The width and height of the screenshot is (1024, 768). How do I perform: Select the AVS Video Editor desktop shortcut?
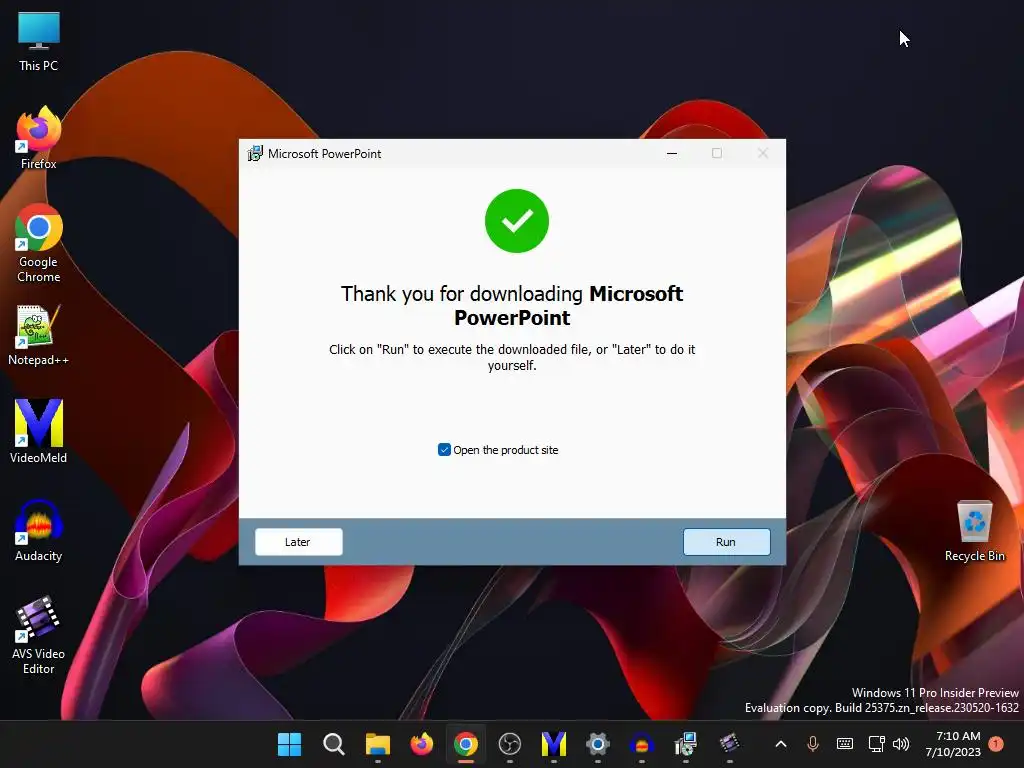pyautogui.click(x=39, y=635)
